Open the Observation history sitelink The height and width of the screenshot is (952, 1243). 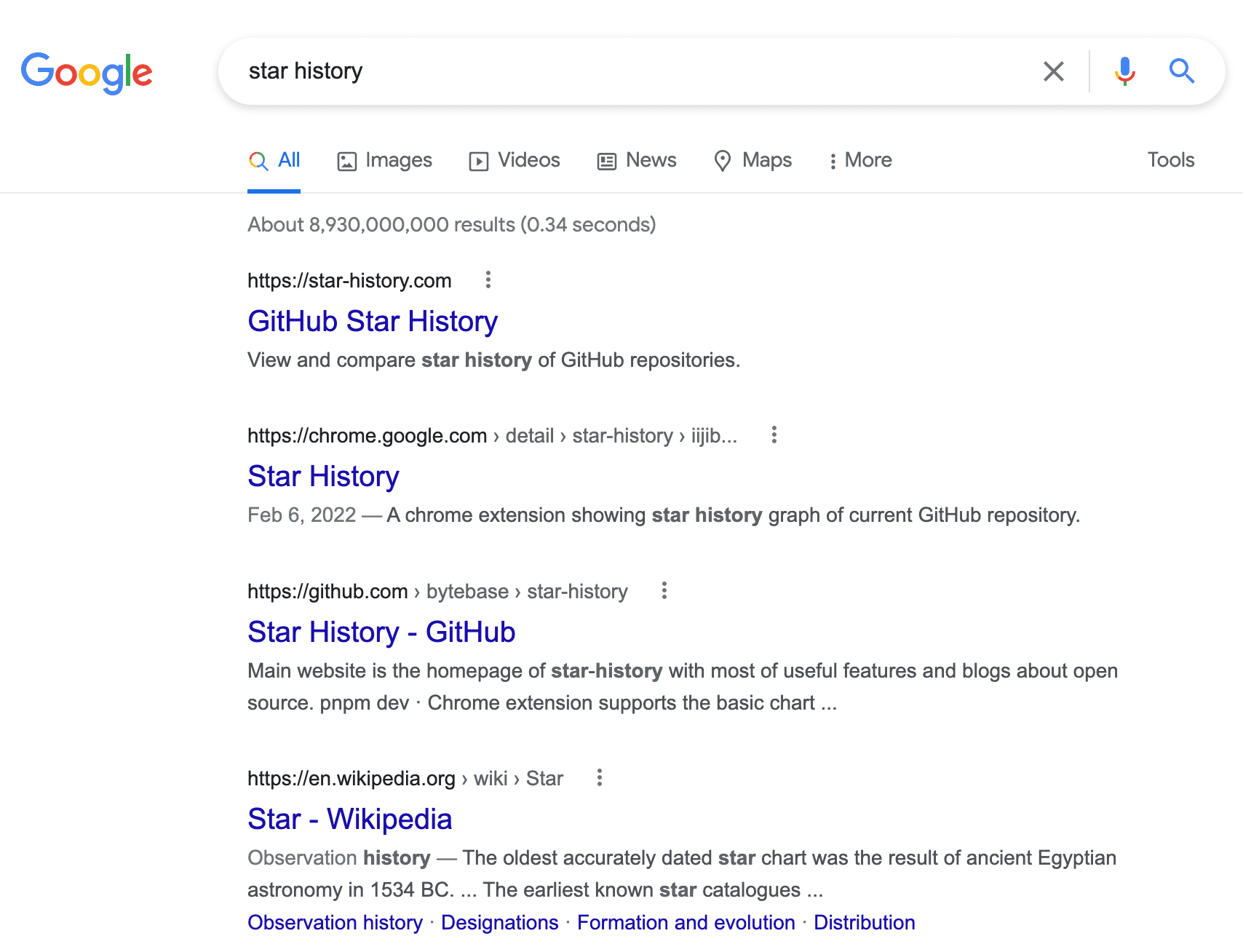[335, 922]
